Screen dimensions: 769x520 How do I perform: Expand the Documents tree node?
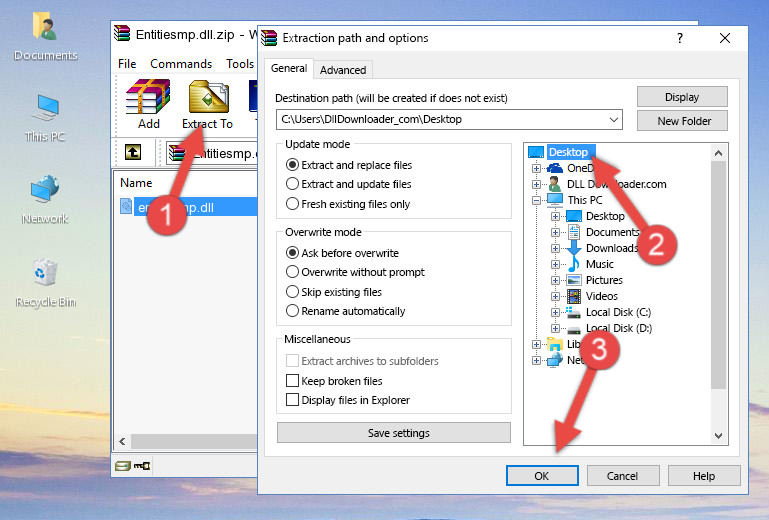(555, 233)
